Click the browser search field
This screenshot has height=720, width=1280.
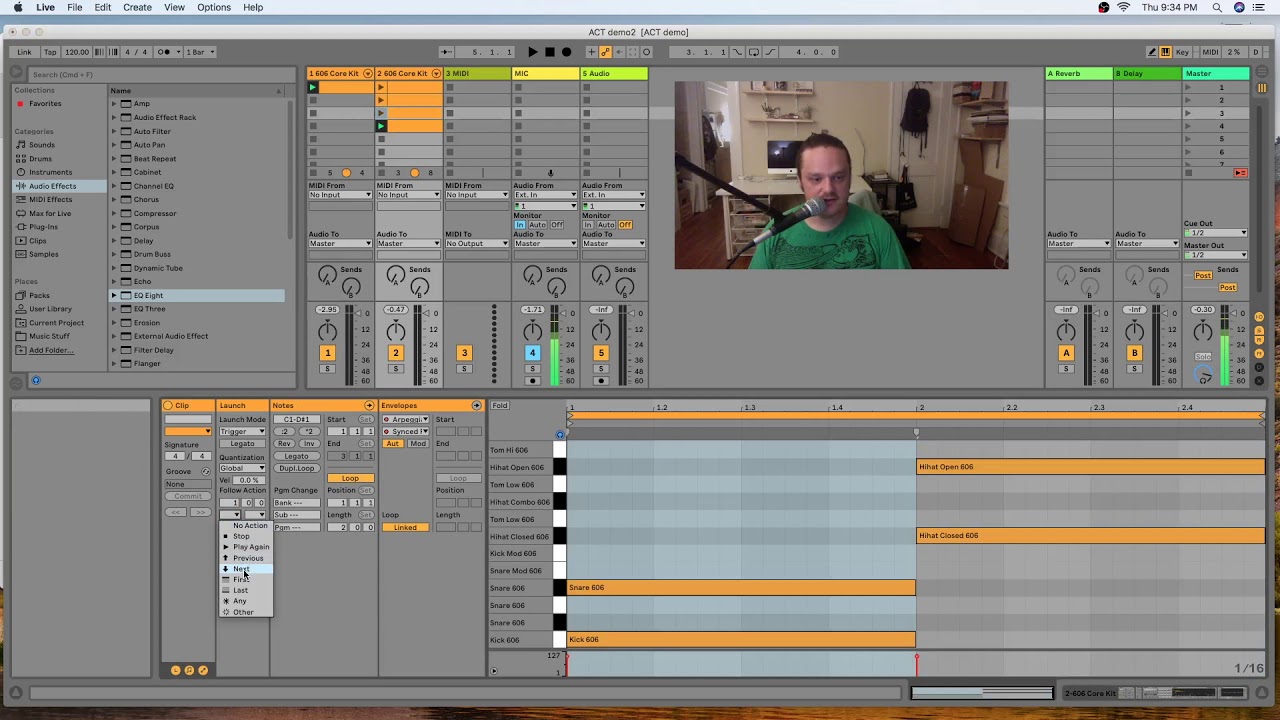pyautogui.click(x=160, y=74)
